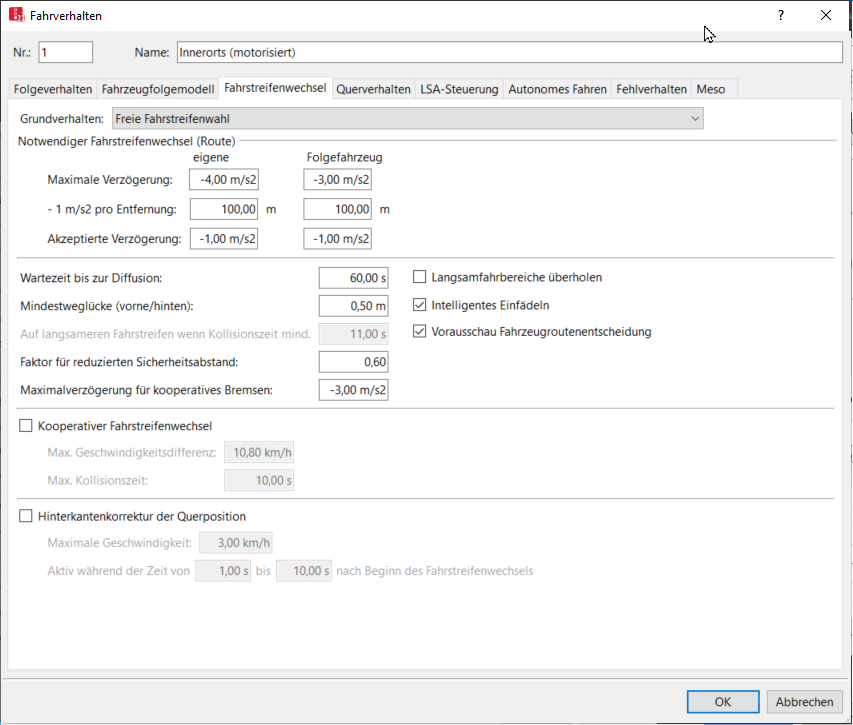Switch to the Folgeverhalten tab
Viewport: 853px width, 725px height.
pos(54,89)
